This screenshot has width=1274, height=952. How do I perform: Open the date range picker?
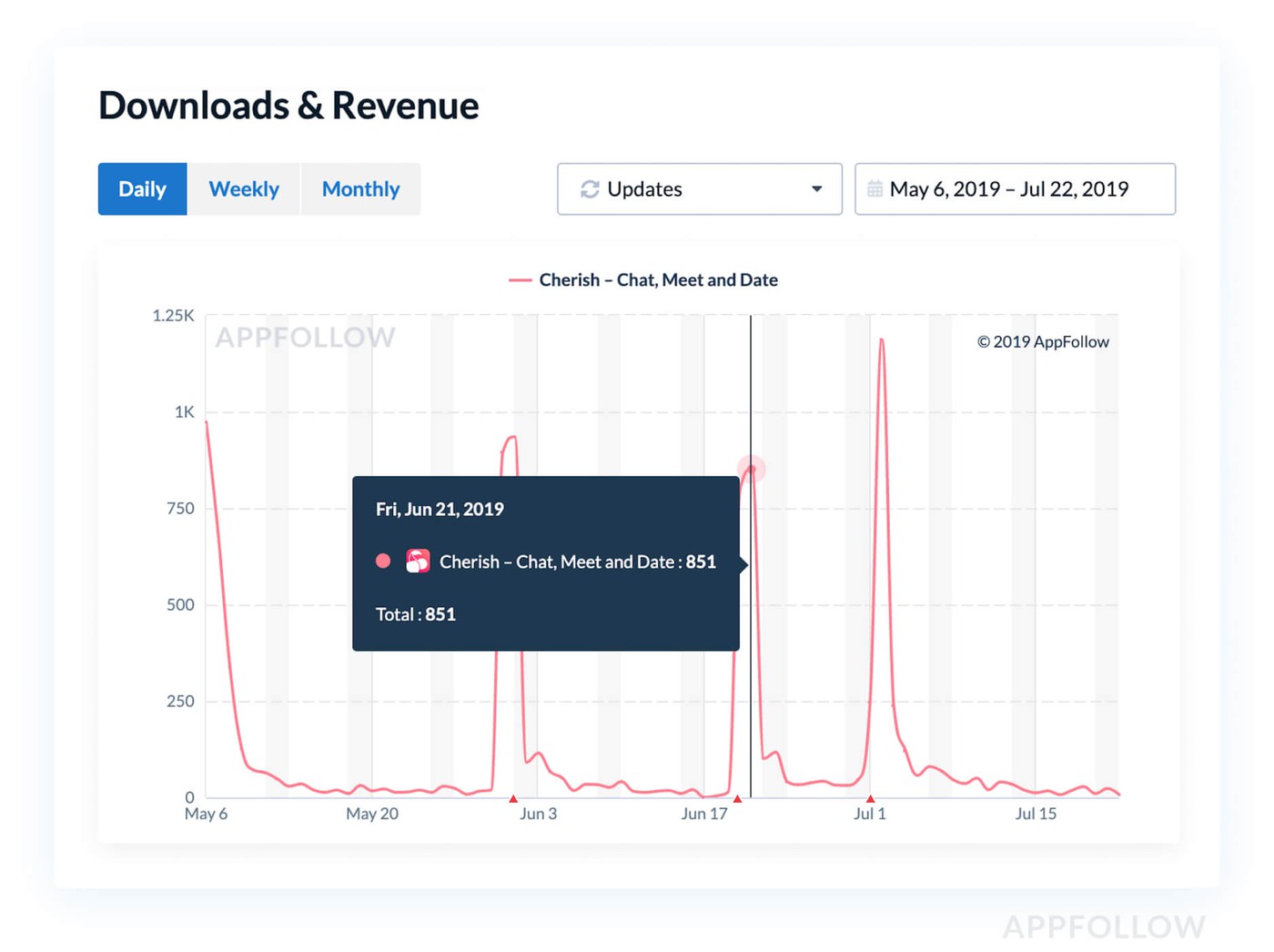tap(1015, 189)
